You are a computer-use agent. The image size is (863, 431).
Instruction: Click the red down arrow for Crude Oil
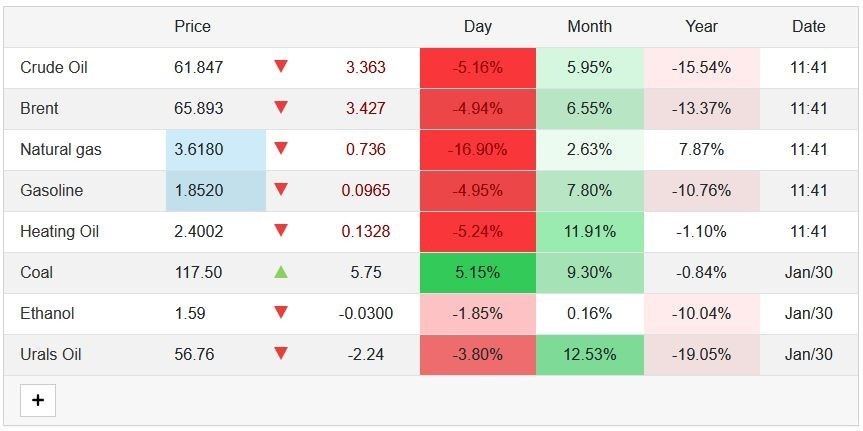click(281, 67)
